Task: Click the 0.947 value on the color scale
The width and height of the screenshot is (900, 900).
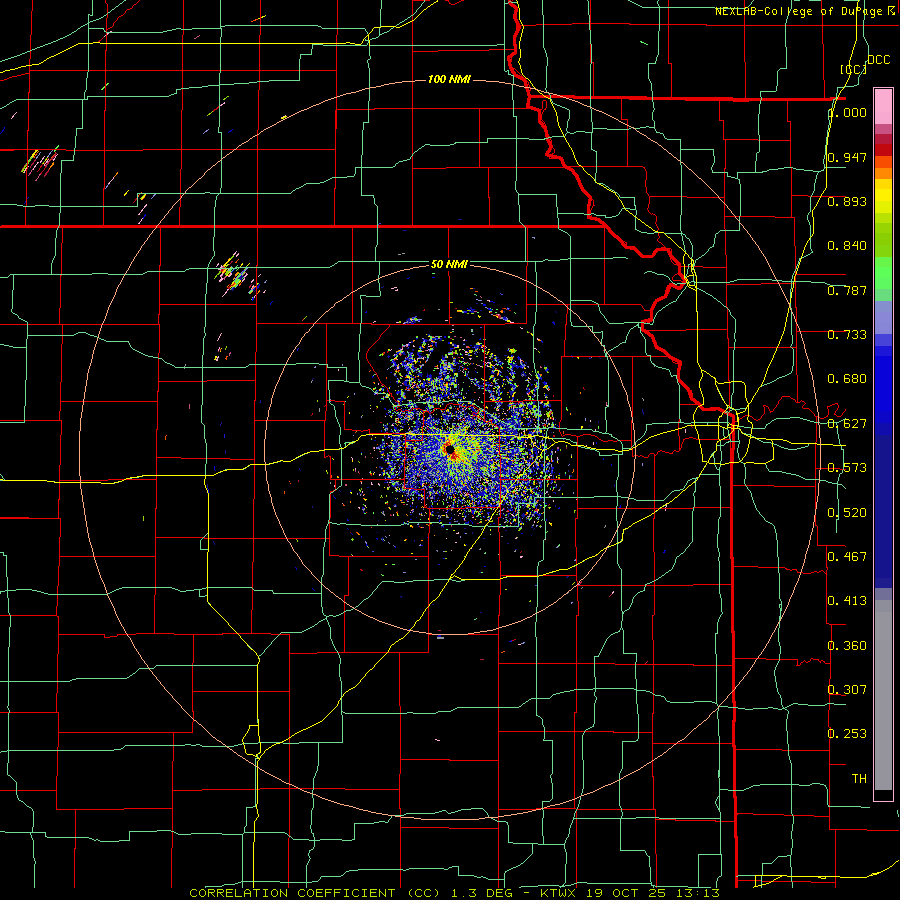Action: coord(847,157)
